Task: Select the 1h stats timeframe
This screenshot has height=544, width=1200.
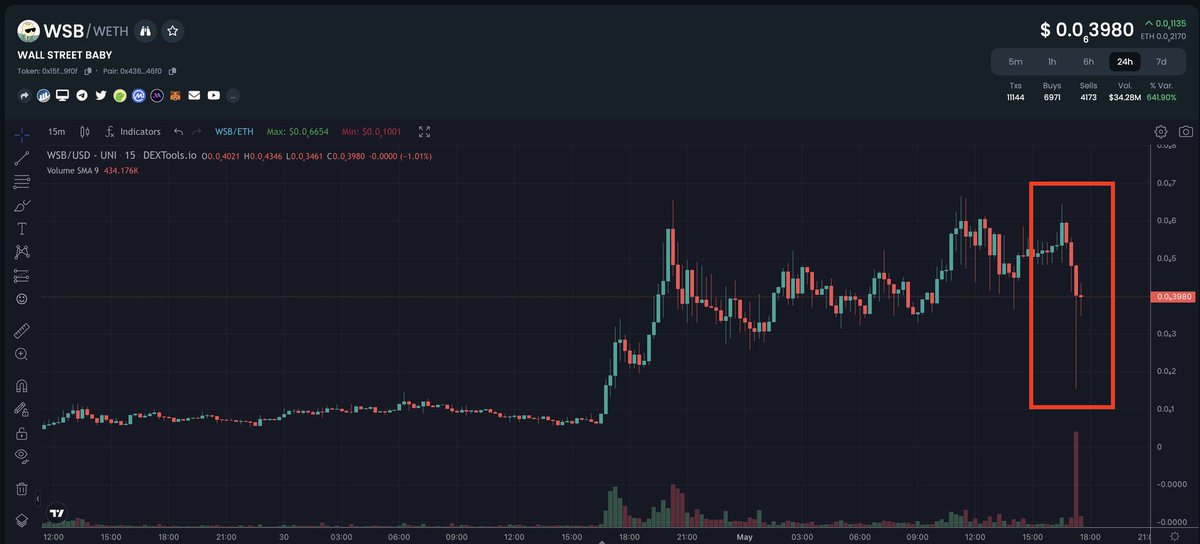Action: tap(1051, 61)
